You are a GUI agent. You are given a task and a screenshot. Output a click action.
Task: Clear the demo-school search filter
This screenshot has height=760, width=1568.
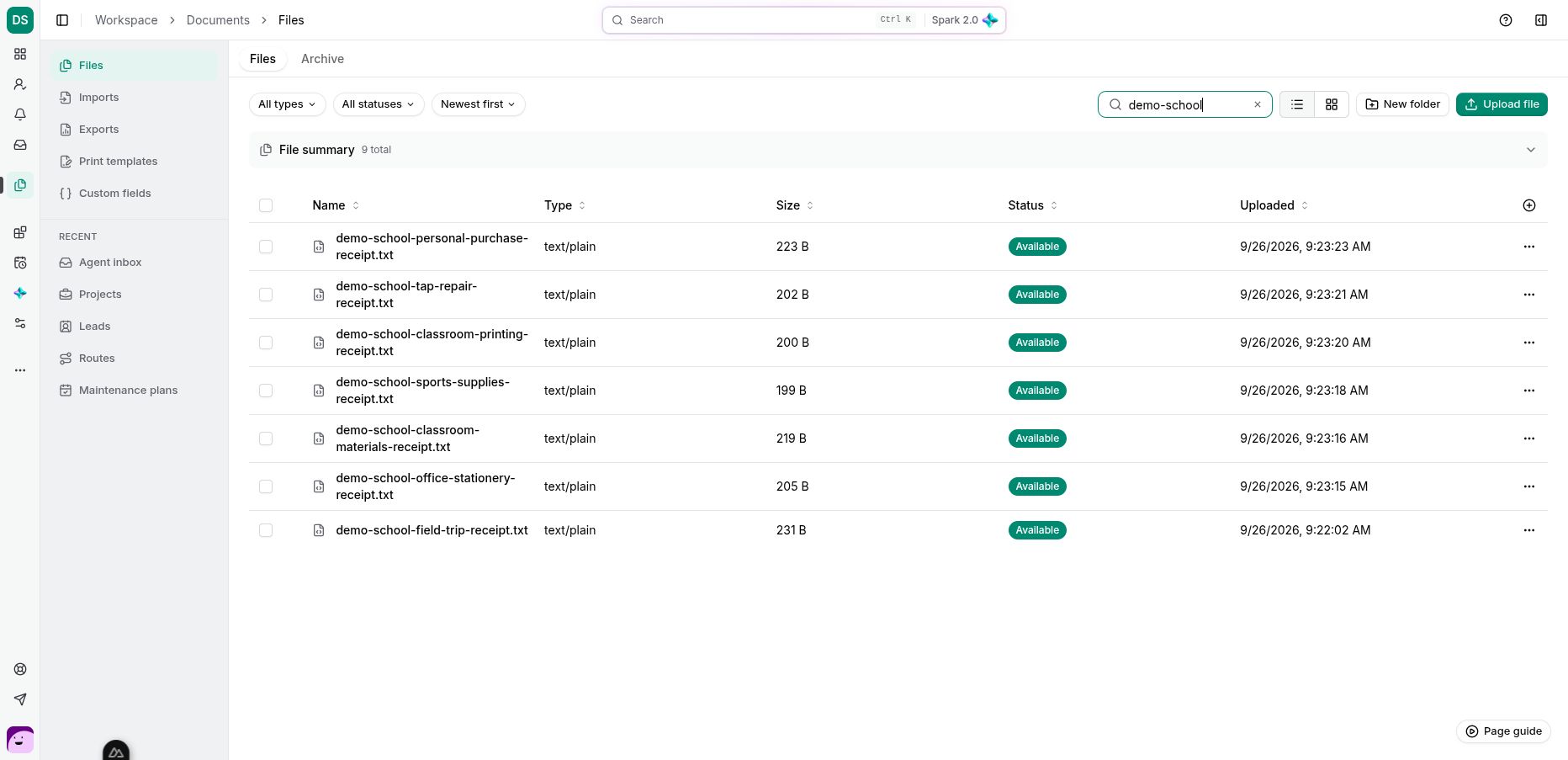pyautogui.click(x=1258, y=104)
